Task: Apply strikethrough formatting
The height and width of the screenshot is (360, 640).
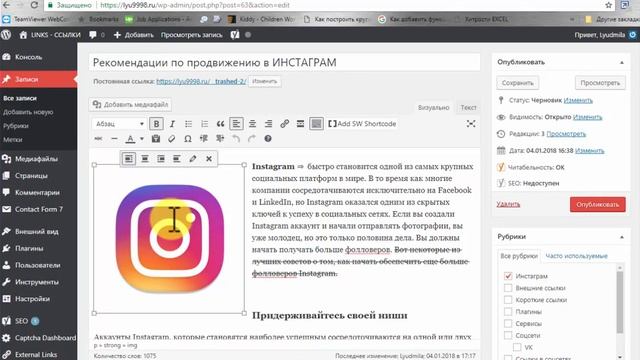Action: pos(98,139)
